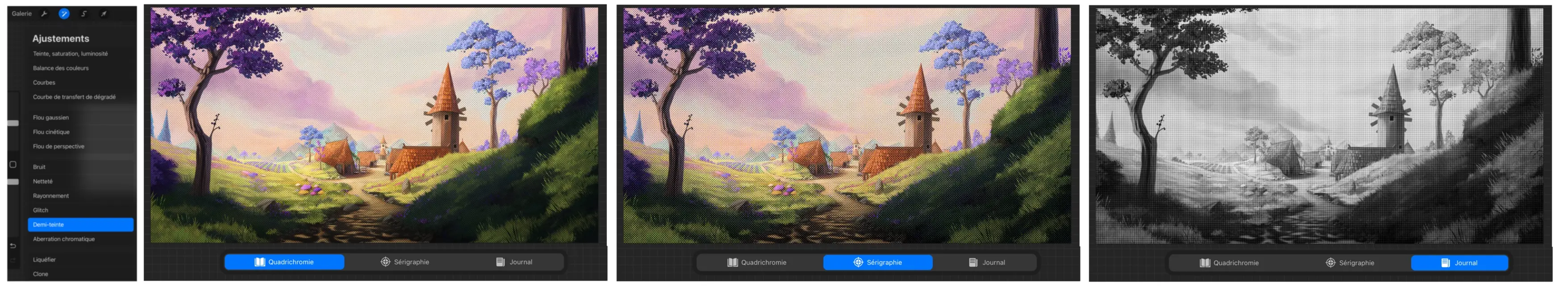1568x295 pixels.
Task: Select the Selection tool S-shaped icon
Action: pos(84,13)
